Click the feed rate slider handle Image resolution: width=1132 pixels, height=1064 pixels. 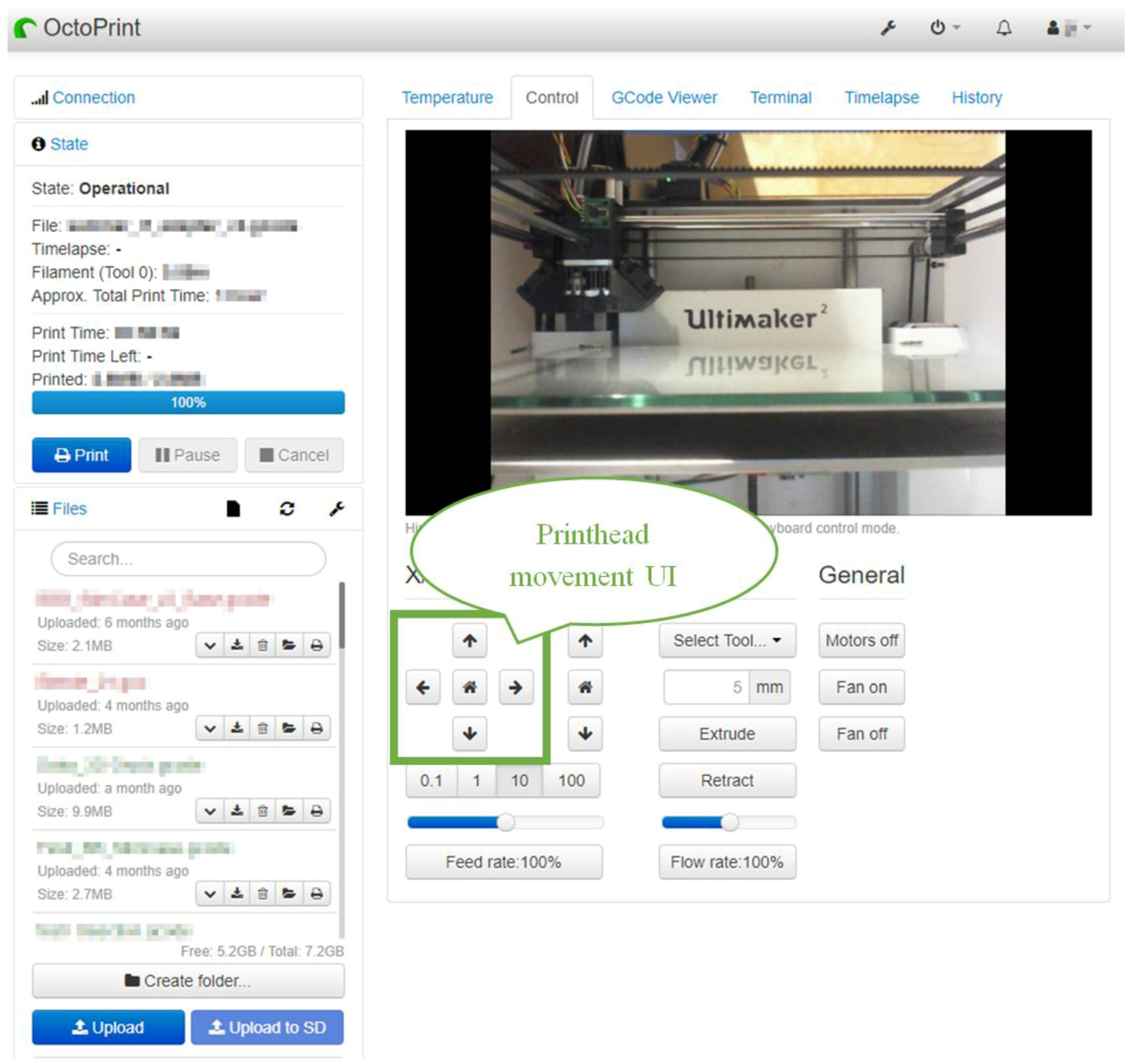(506, 822)
